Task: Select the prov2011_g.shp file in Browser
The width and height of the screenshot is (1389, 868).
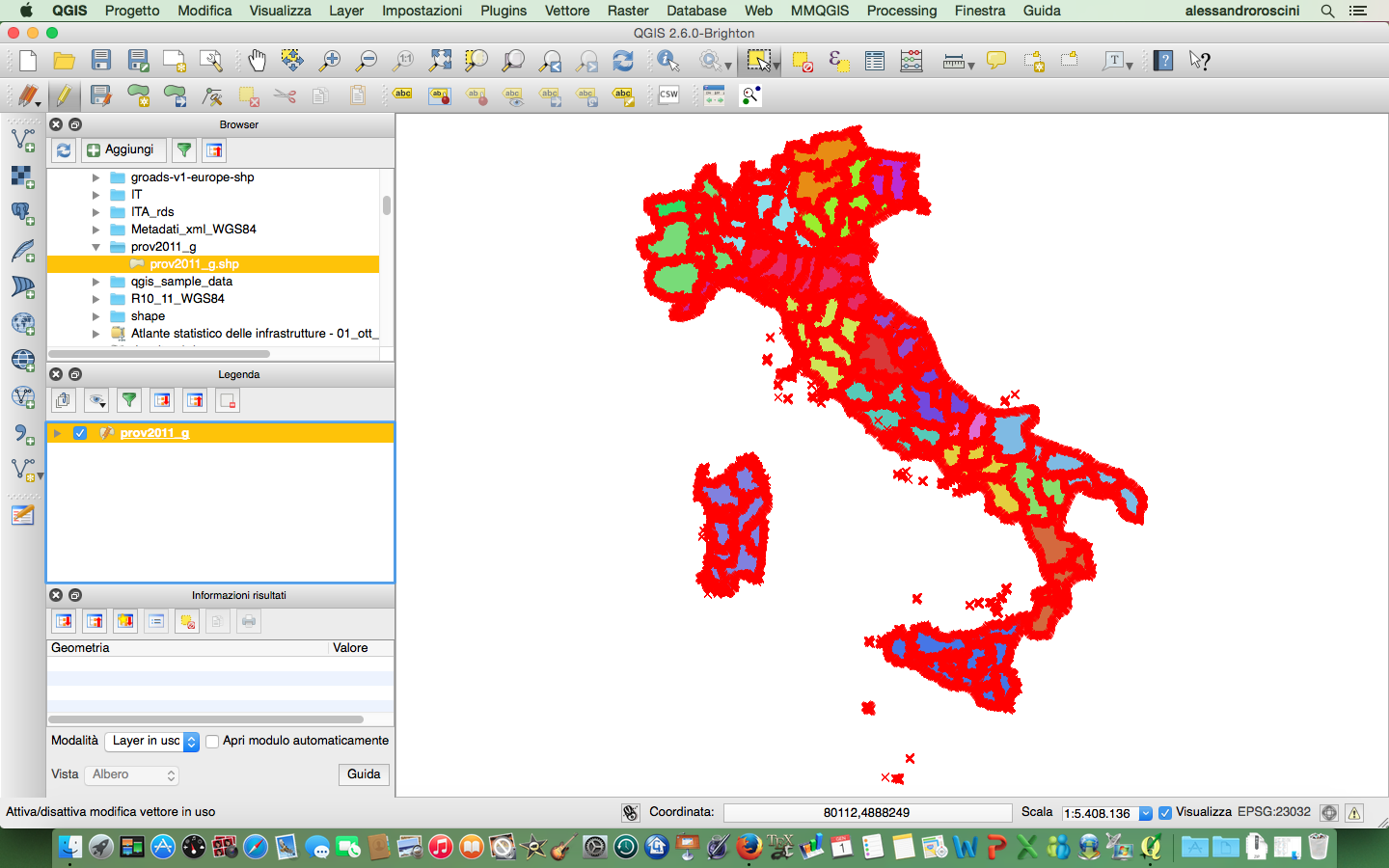Action: tap(213, 264)
